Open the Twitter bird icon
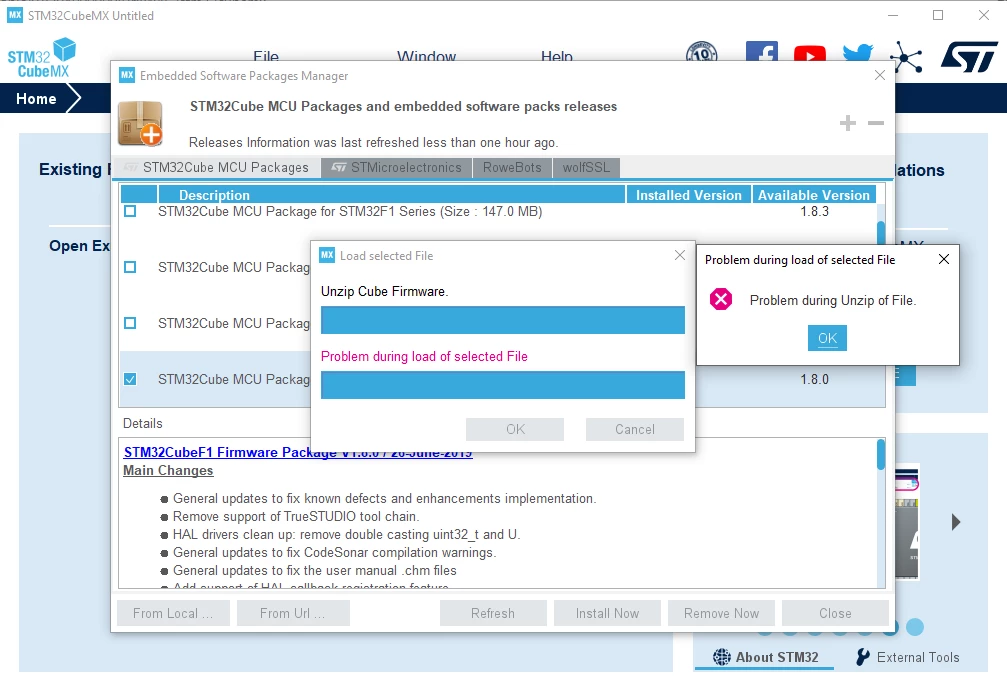 tap(858, 53)
